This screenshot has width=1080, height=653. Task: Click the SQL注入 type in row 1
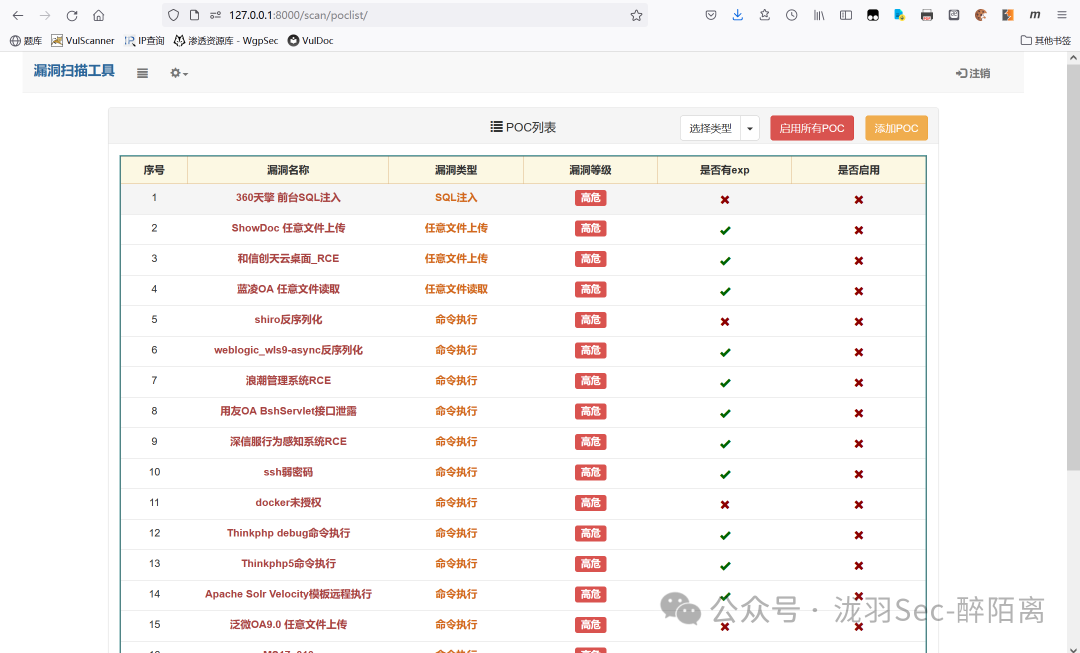[456, 198]
